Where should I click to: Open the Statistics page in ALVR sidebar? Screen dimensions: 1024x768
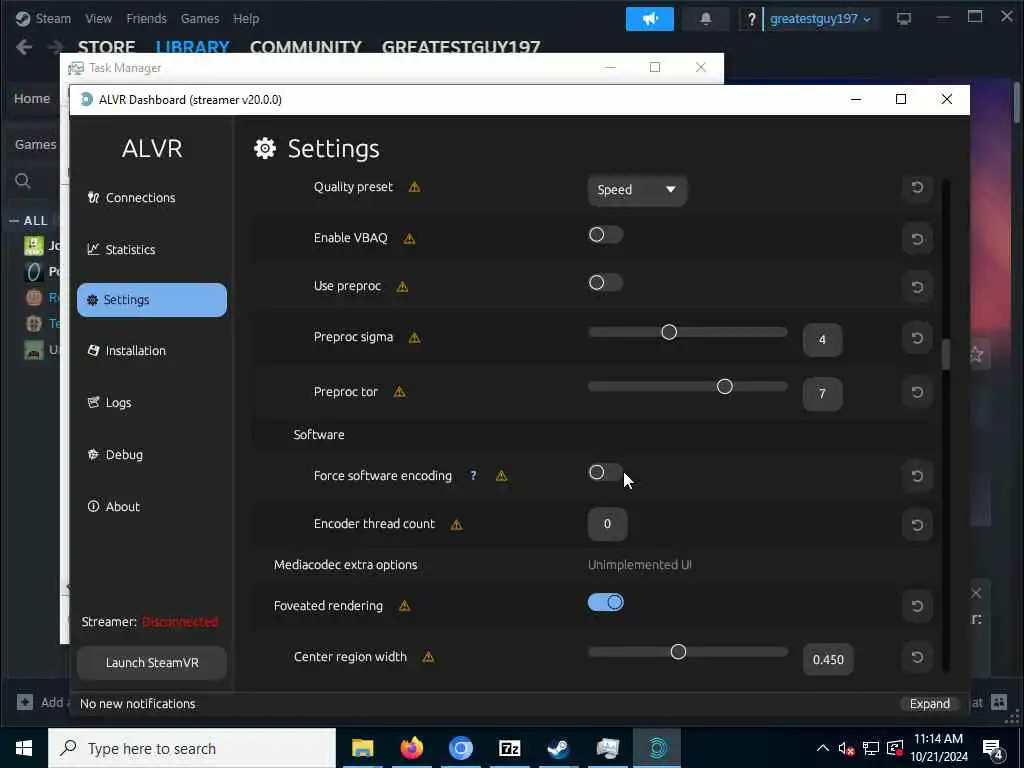click(121, 249)
